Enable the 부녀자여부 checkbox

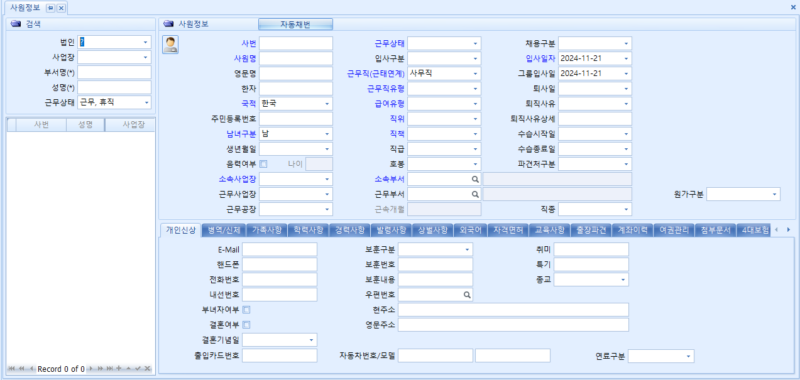pyautogui.click(x=246, y=310)
